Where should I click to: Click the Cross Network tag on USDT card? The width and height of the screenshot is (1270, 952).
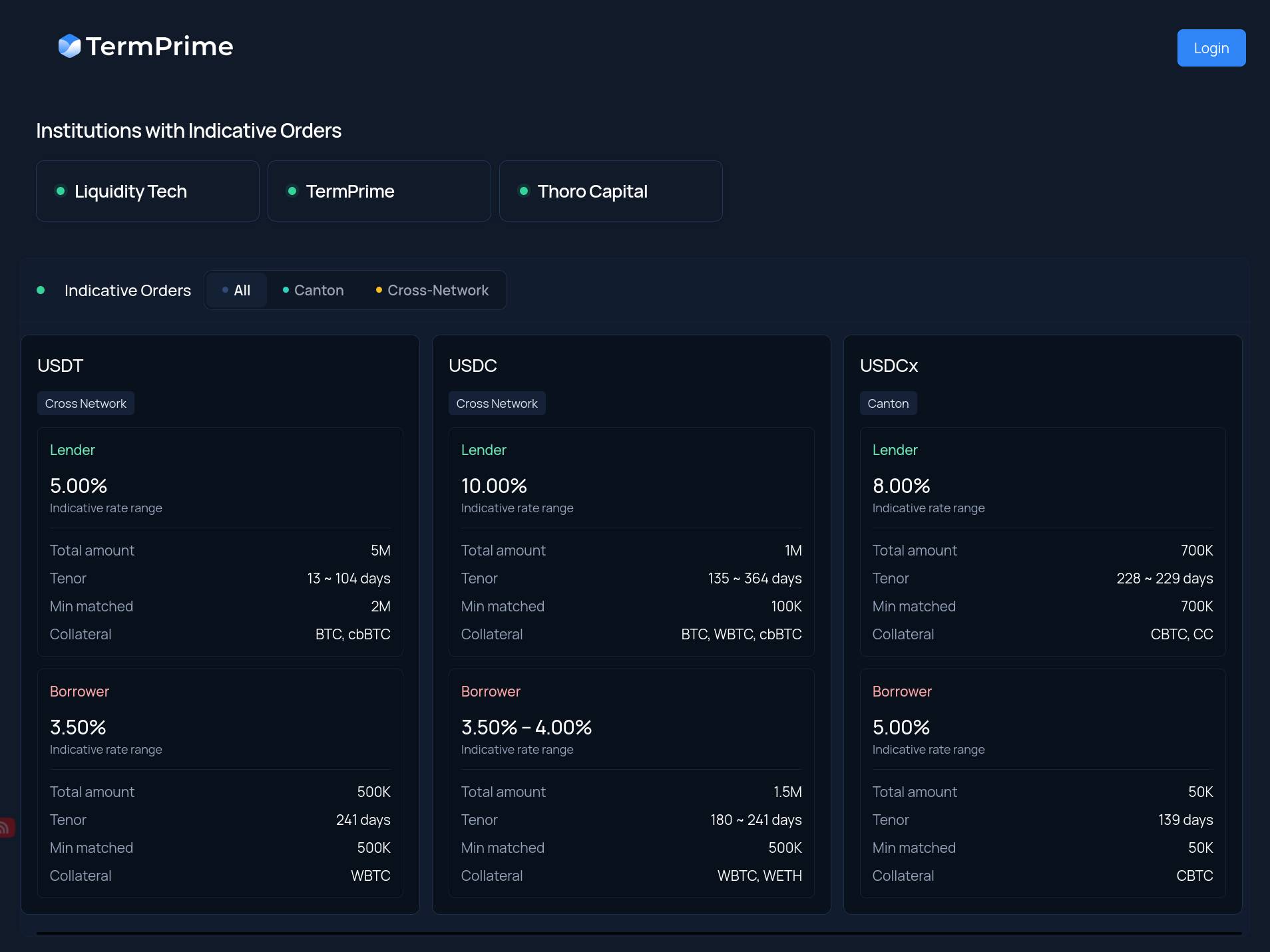[x=86, y=403]
